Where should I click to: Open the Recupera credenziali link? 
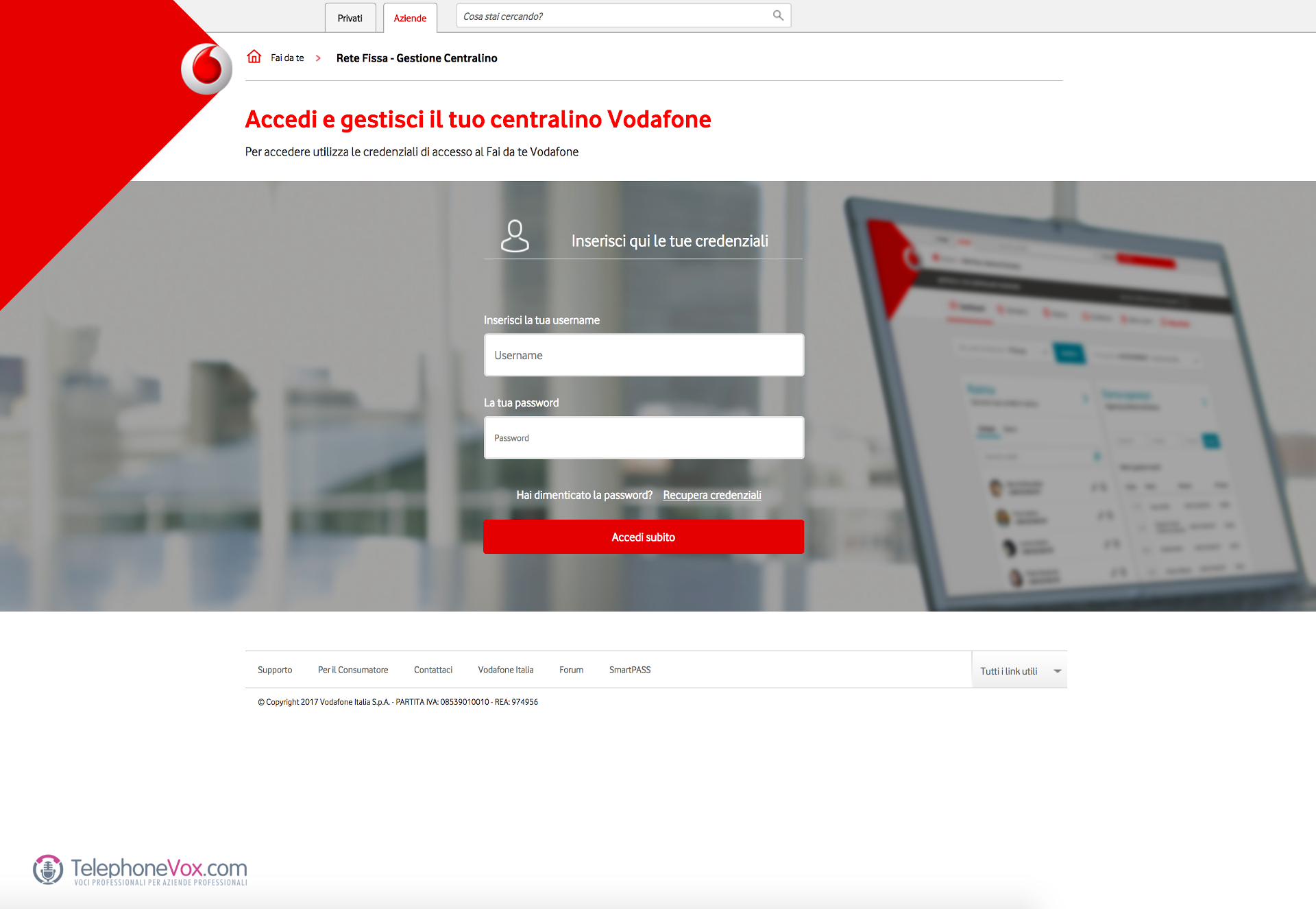[x=712, y=495]
